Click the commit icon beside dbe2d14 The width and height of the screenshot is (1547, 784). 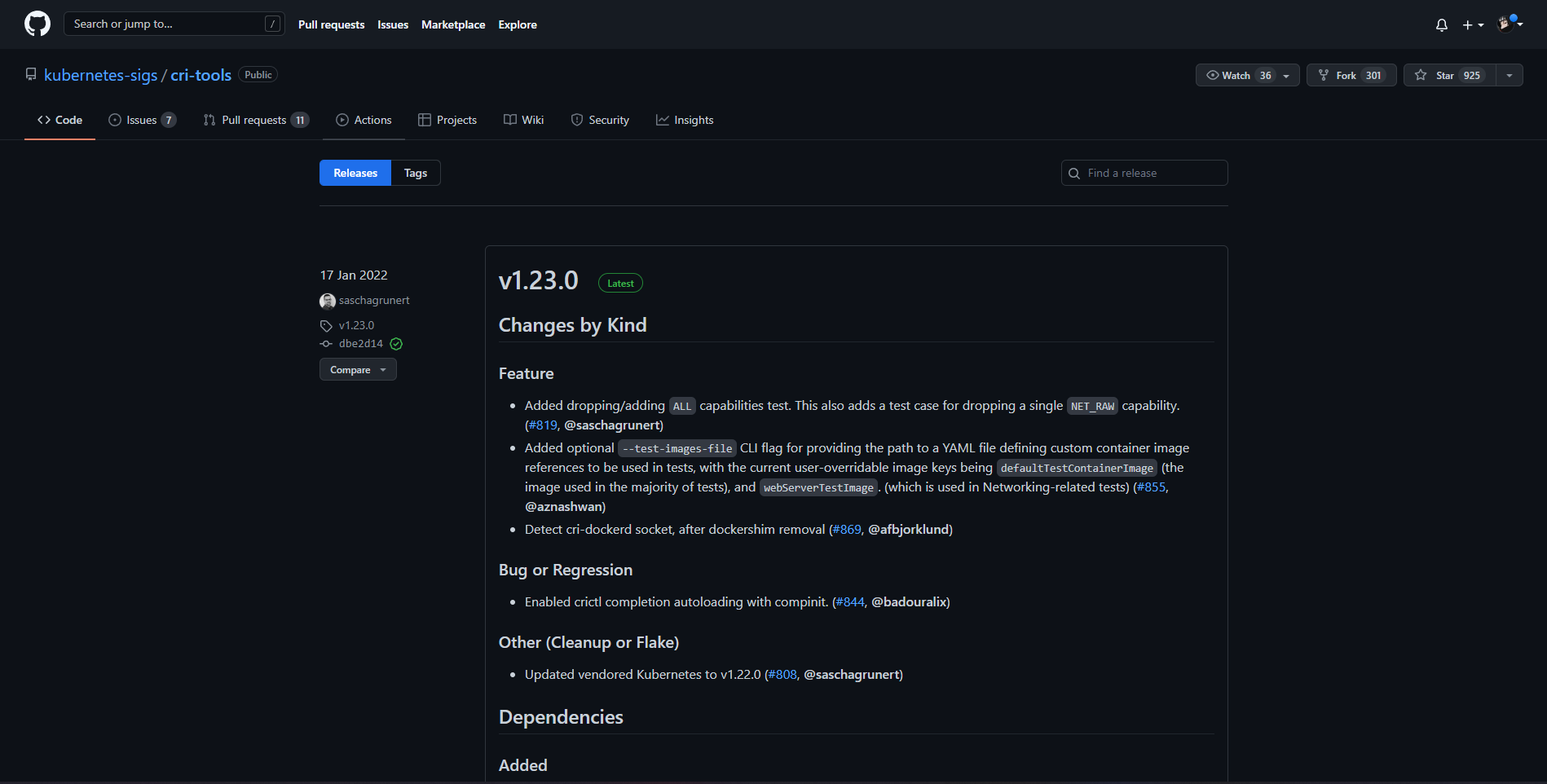tap(326, 344)
